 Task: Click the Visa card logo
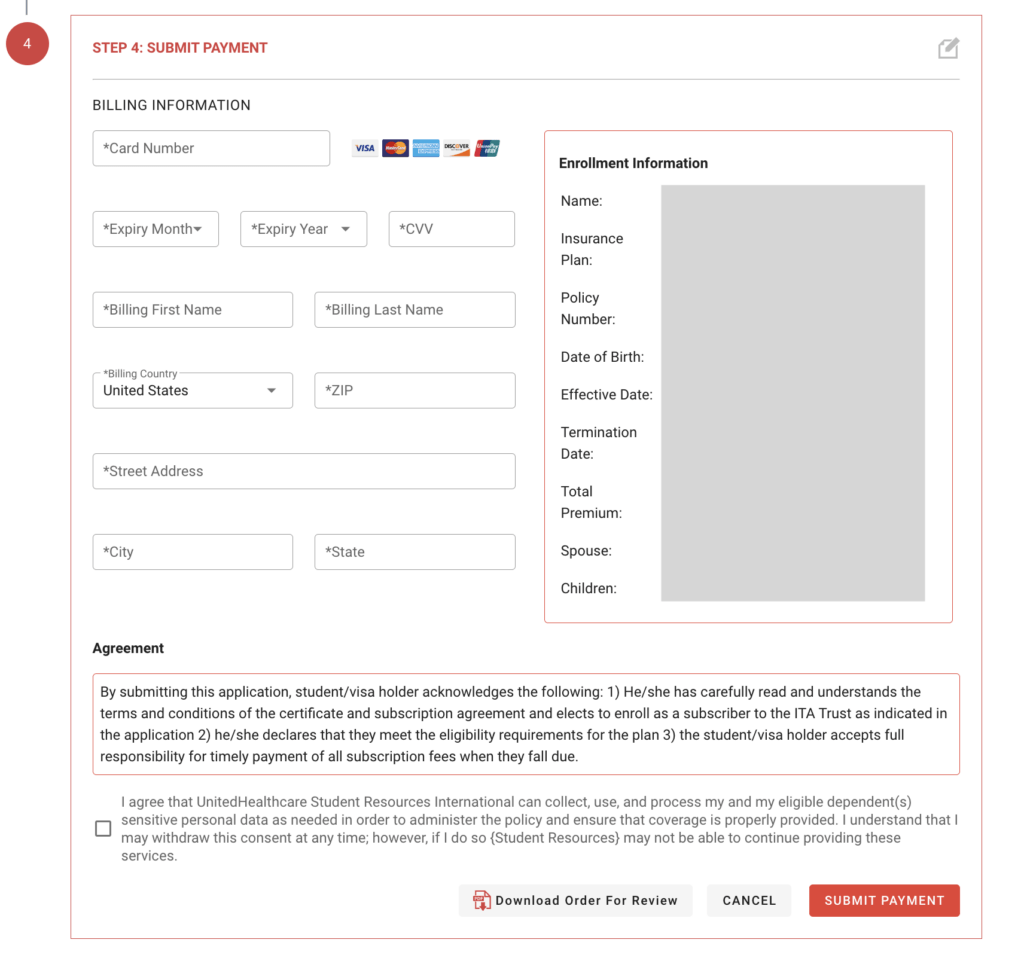pyautogui.click(x=364, y=148)
